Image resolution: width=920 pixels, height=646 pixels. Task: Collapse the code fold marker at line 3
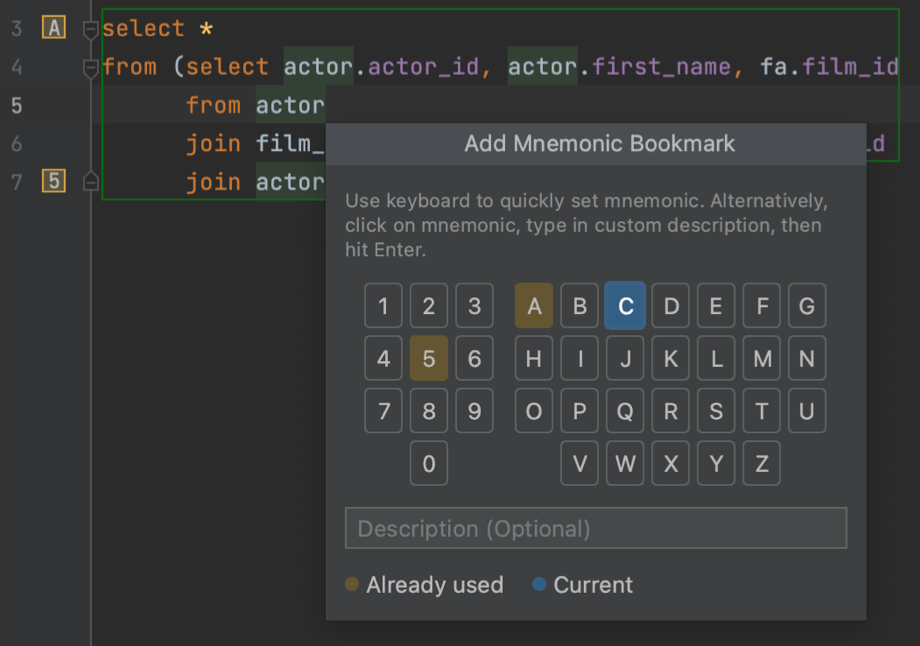pyautogui.click(x=89, y=28)
